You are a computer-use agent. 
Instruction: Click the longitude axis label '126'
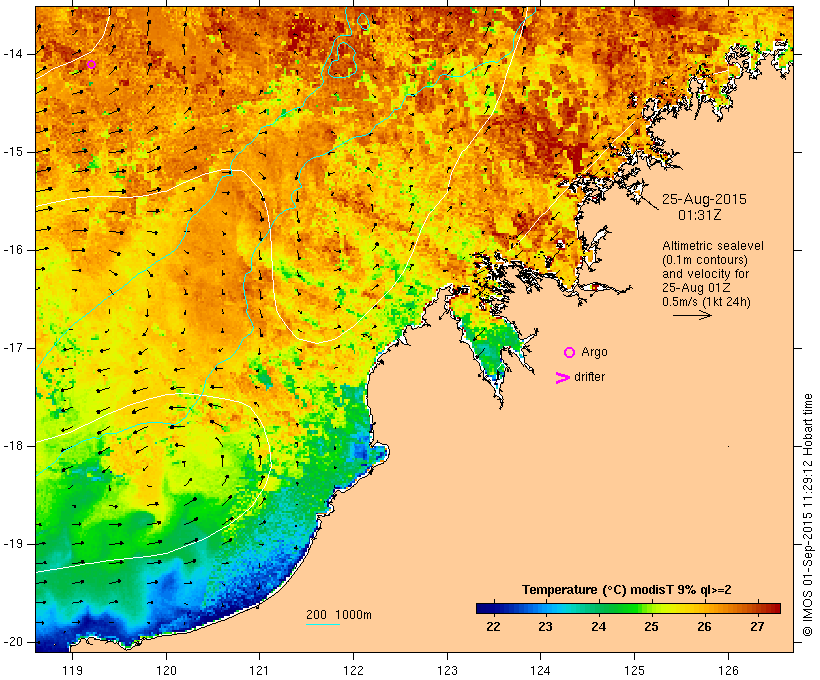coord(728,670)
